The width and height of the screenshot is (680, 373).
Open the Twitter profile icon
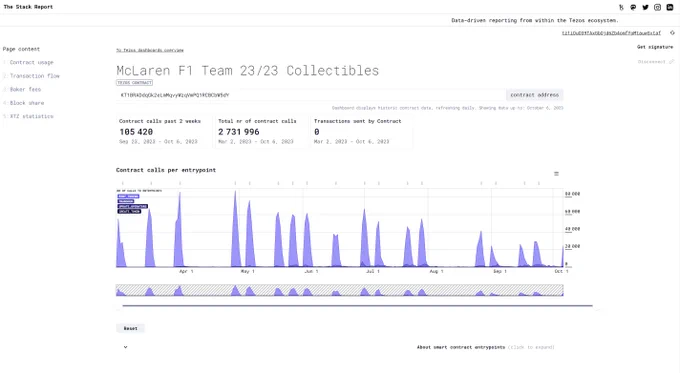coord(645,7)
